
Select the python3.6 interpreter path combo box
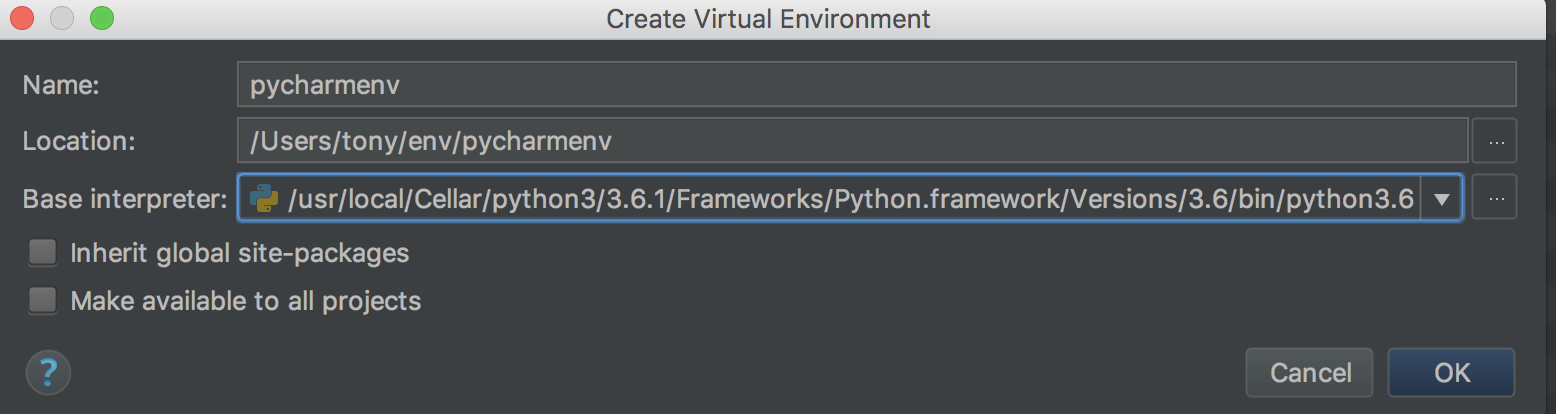click(x=850, y=199)
